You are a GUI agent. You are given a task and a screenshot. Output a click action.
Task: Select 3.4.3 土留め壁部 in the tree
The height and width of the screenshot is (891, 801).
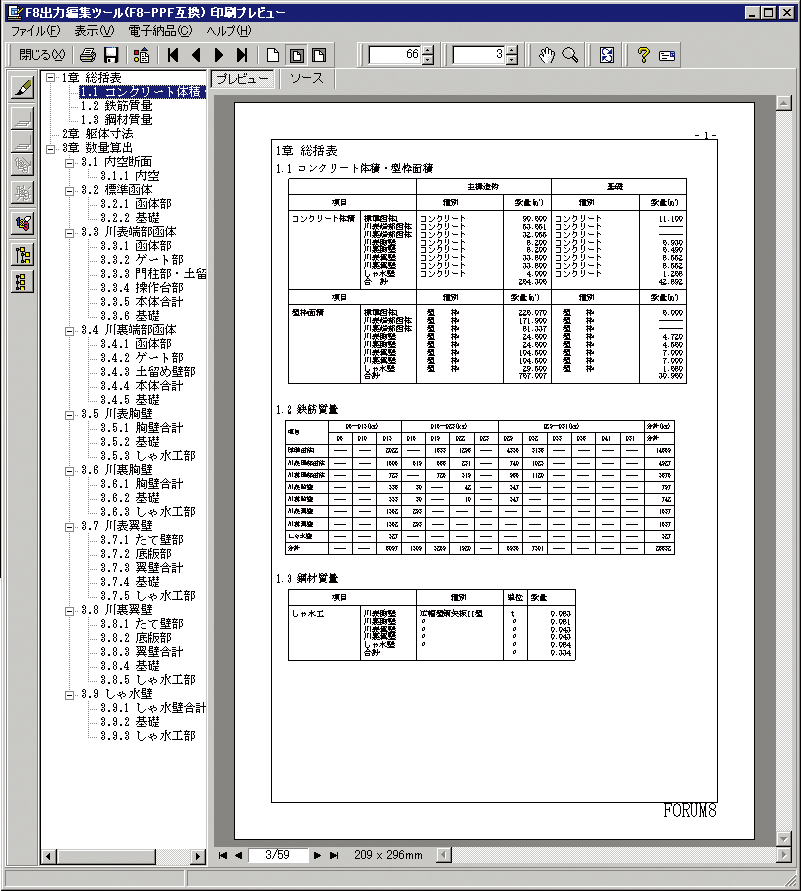point(148,372)
